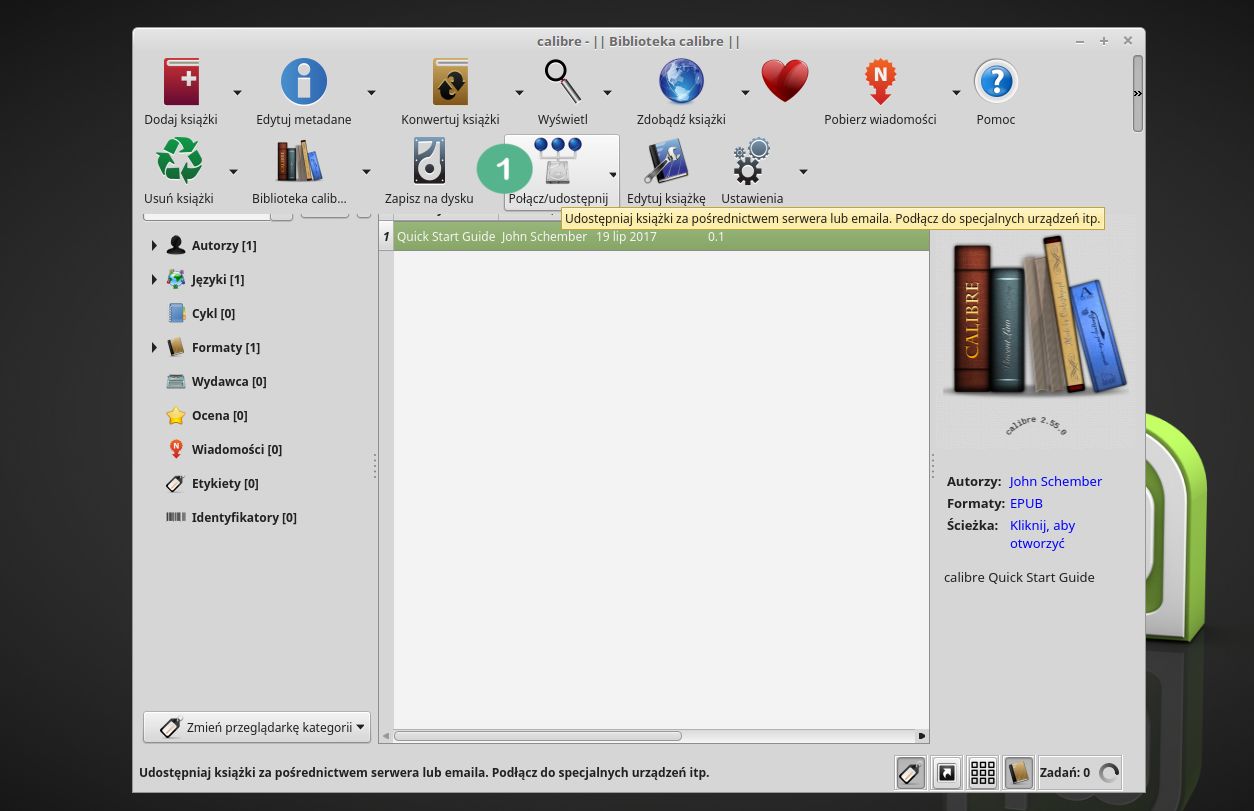Click Zapisz na dysku disk icon
Screen dimensions: 1254x811
[x=429, y=161]
